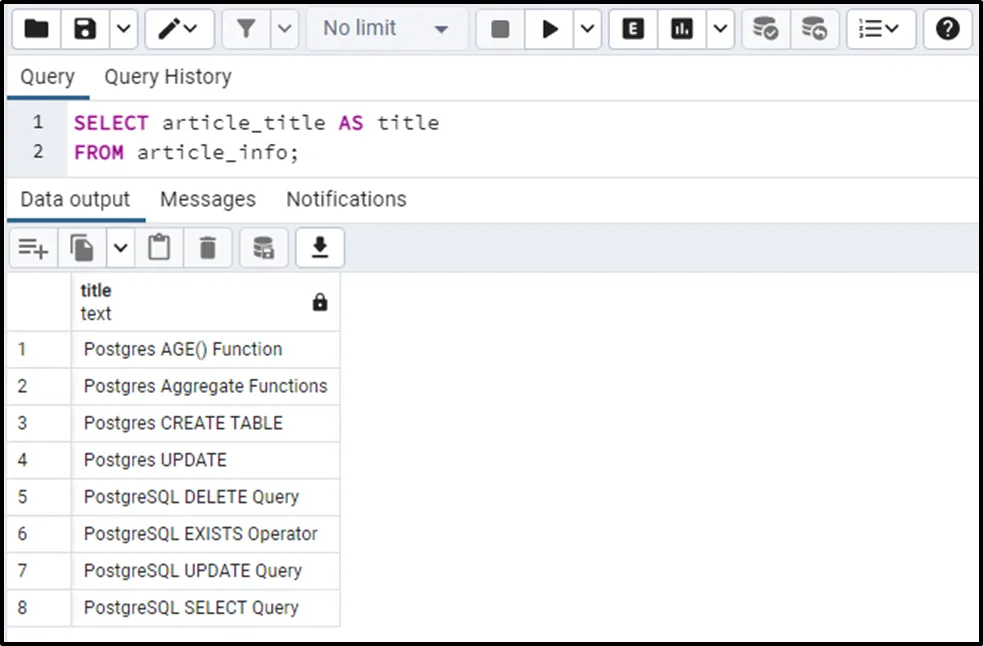Image resolution: width=983 pixels, height=646 pixels.
Task: Switch to the Query History tab
Action: click(168, 77)
